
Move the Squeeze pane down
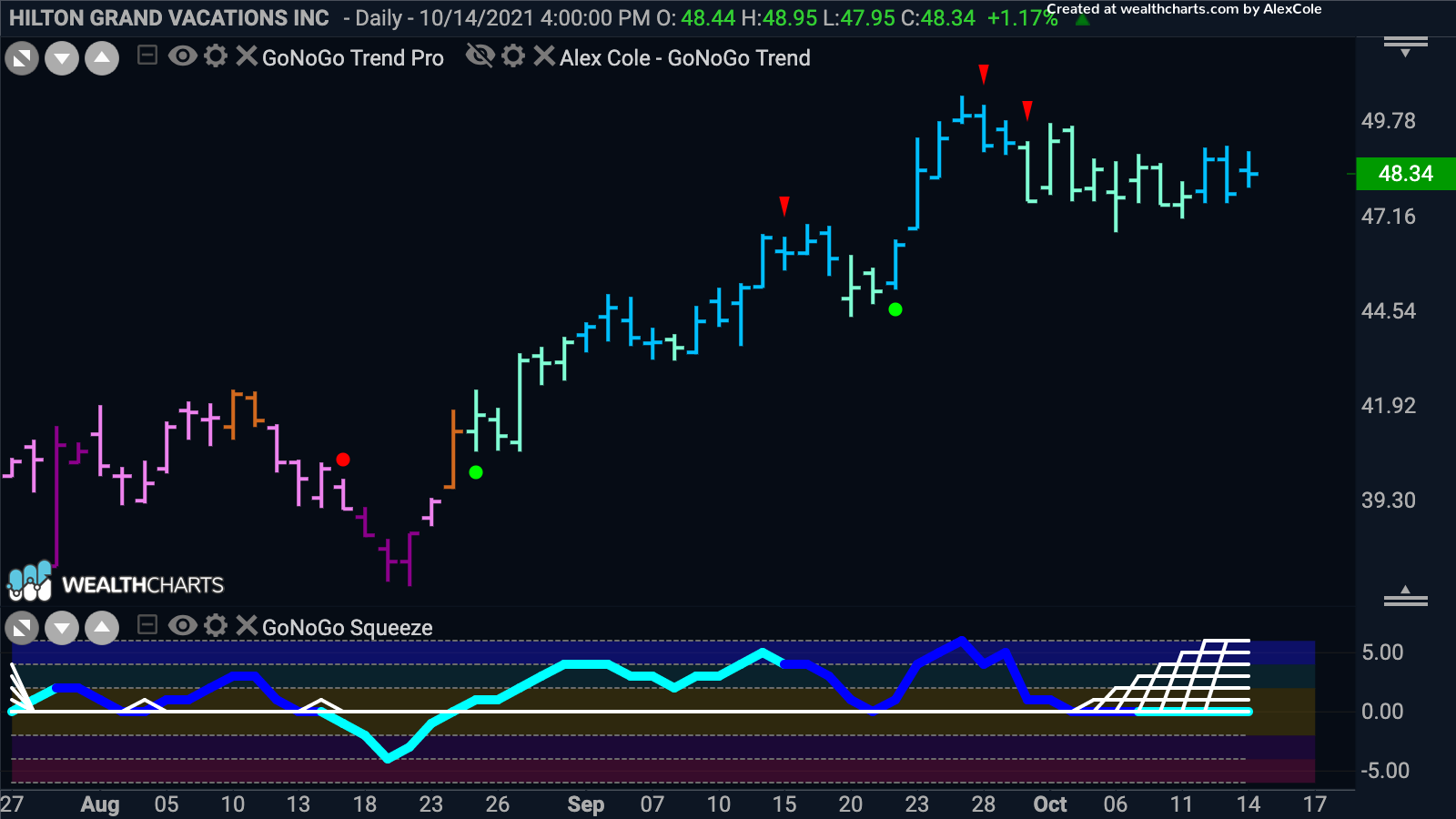click(x=62, y=628)
